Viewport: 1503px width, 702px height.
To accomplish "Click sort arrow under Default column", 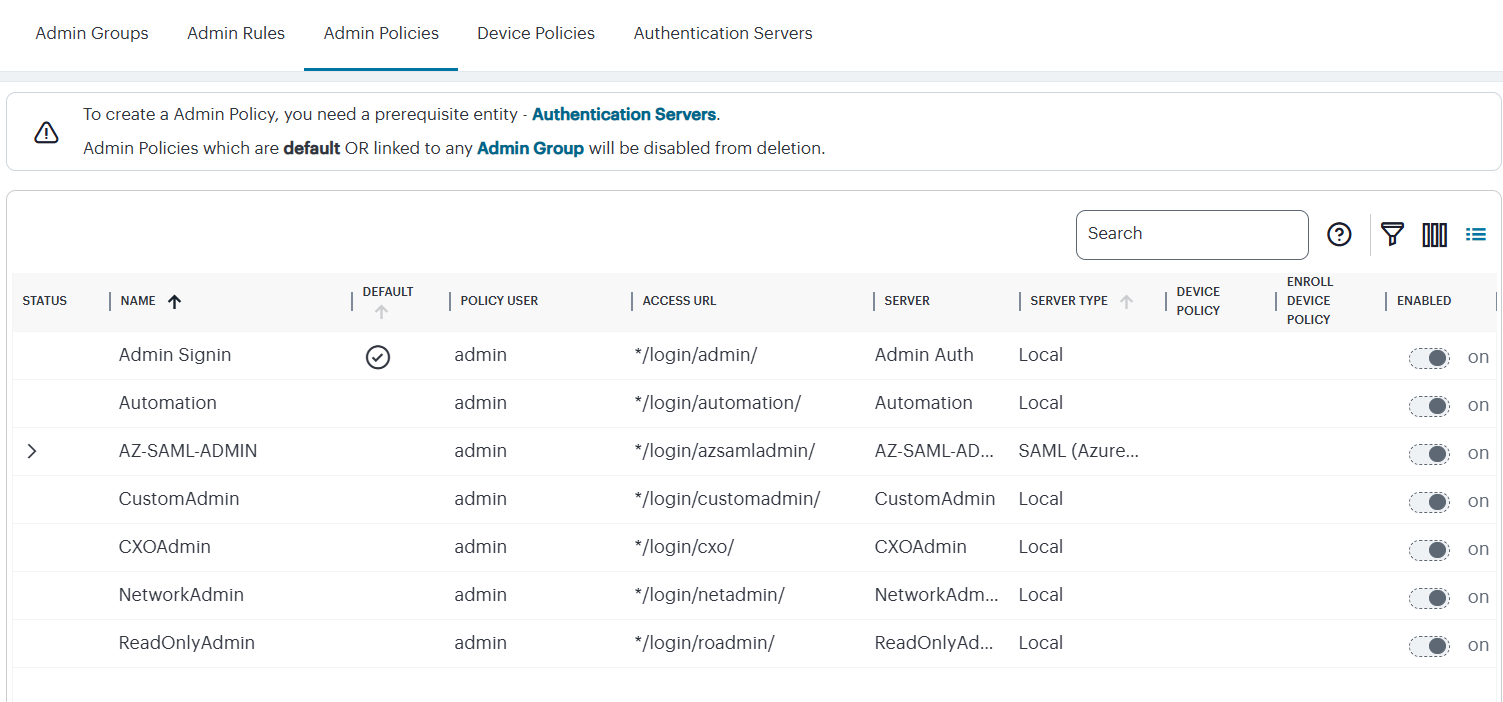I will [x=381, y=312].
